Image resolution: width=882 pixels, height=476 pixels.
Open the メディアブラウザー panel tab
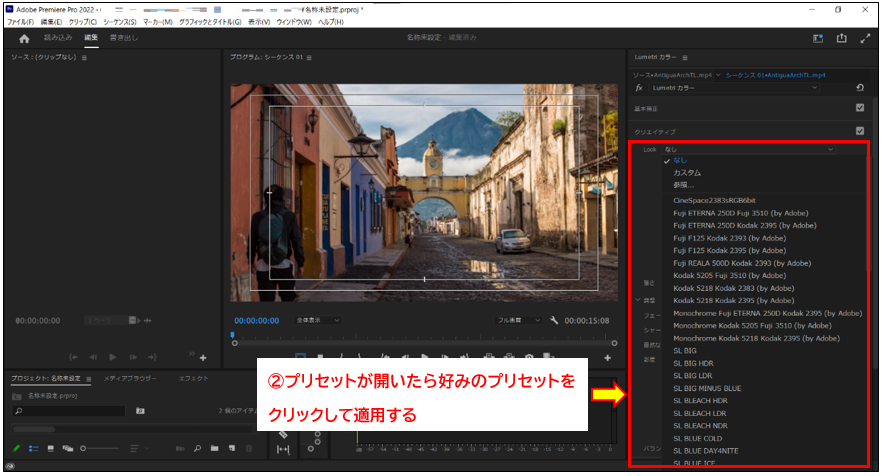[130, 379]
